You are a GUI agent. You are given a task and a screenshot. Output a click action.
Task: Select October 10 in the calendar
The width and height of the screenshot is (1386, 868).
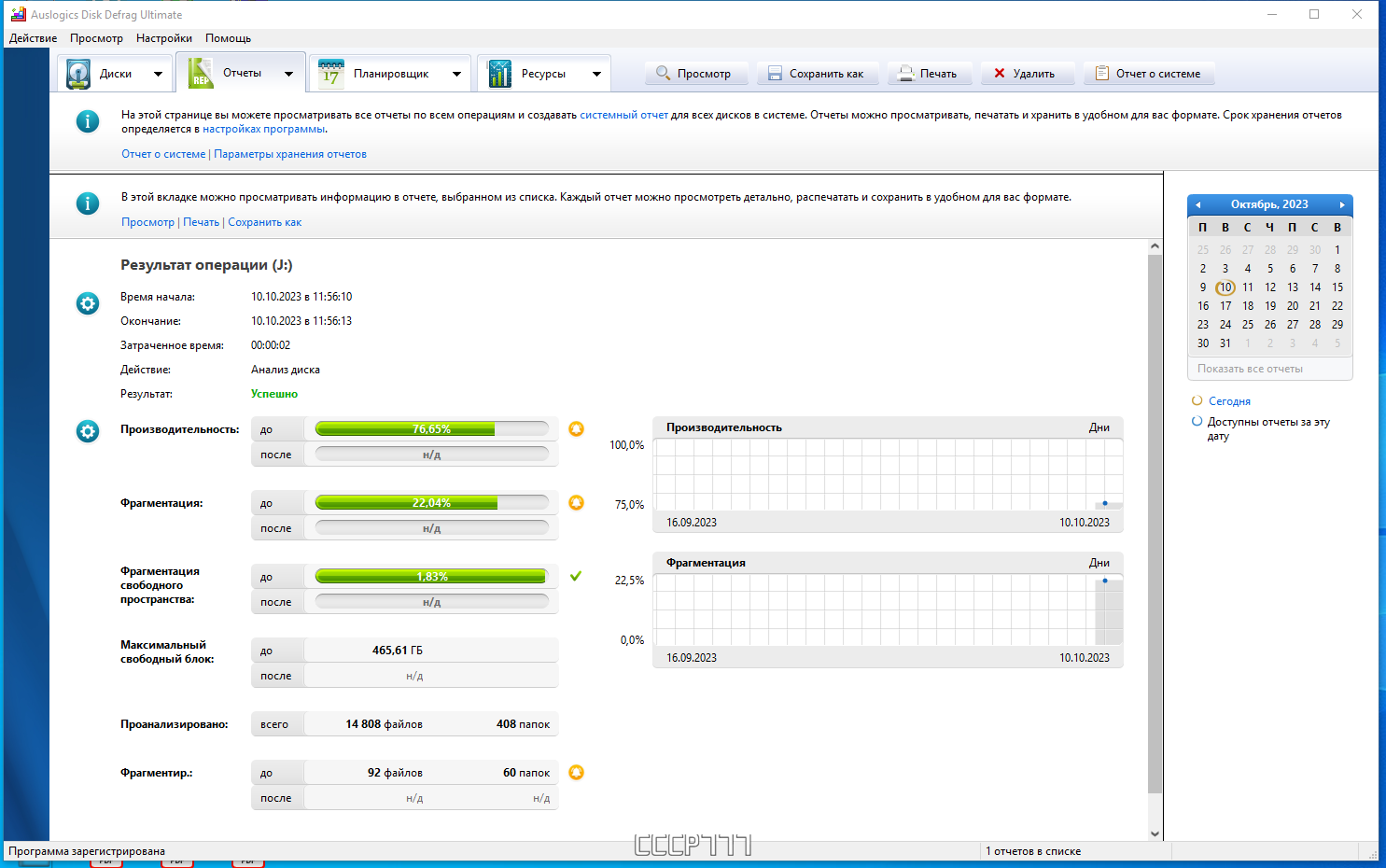[1225, 287]
